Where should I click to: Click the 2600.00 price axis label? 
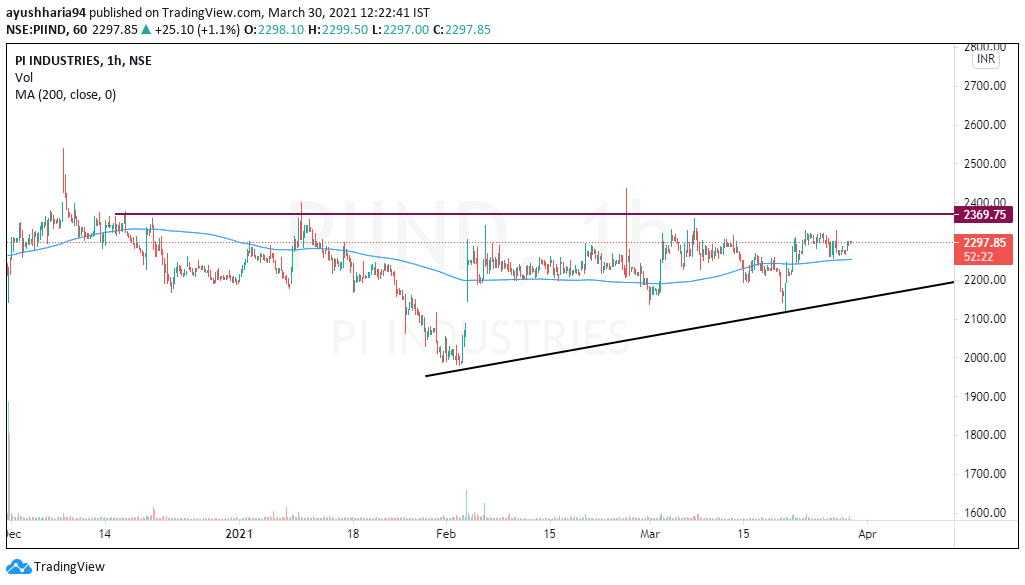(984, 125)
